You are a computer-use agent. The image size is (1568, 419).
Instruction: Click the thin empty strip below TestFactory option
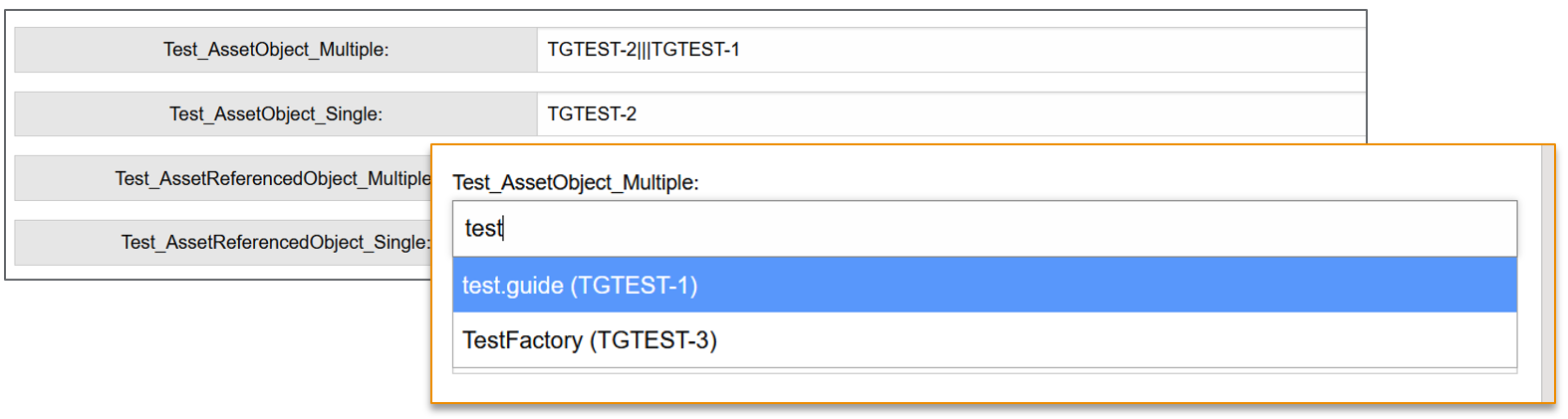pyautogui.click(x=984, y=370)
